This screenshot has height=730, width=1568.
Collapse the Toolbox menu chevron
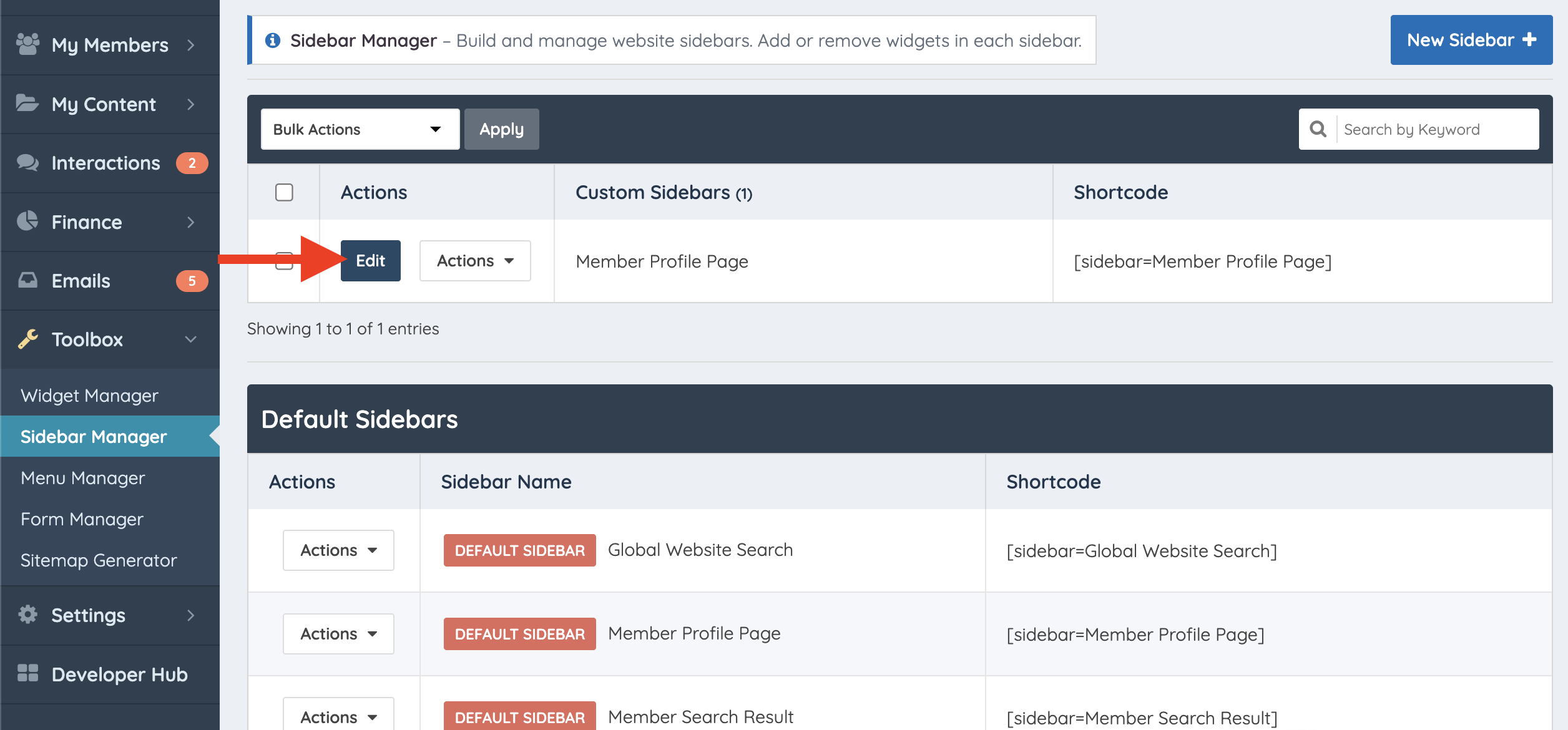tap(191, 339)
